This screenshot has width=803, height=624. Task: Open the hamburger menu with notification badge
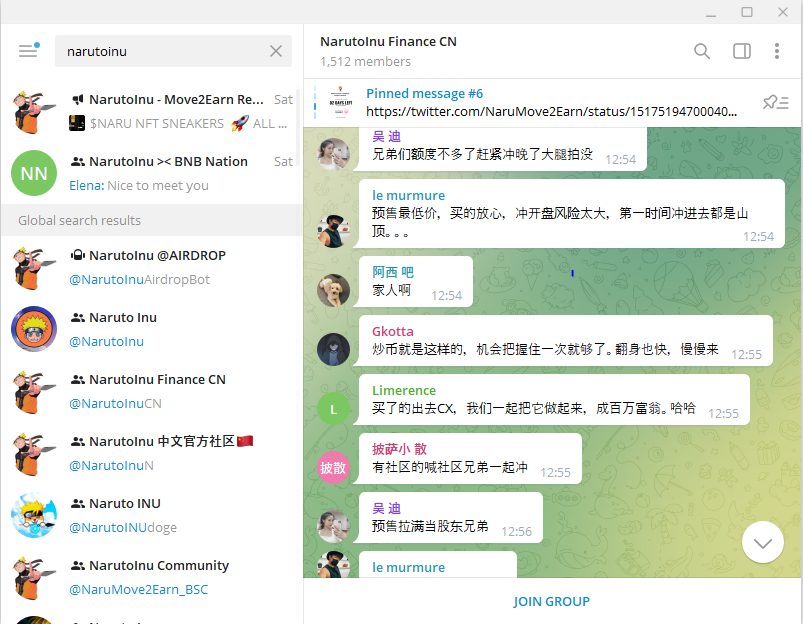click(27, 49)
